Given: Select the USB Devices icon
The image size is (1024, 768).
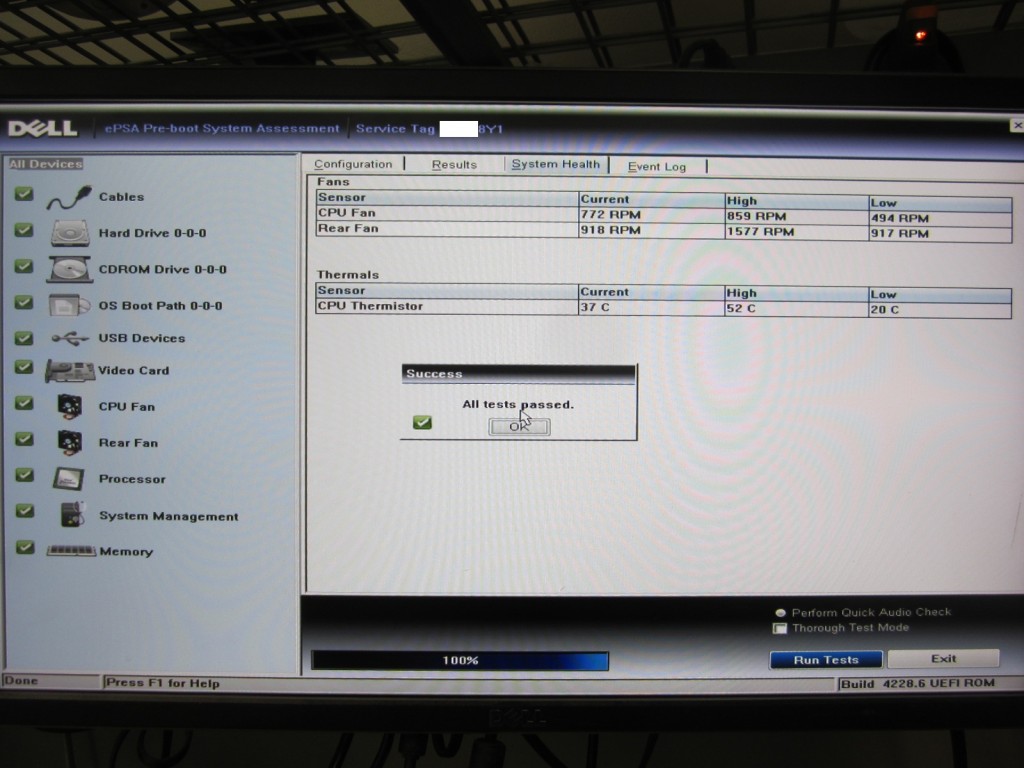Looking at the screenshot, I should [69, 338].
